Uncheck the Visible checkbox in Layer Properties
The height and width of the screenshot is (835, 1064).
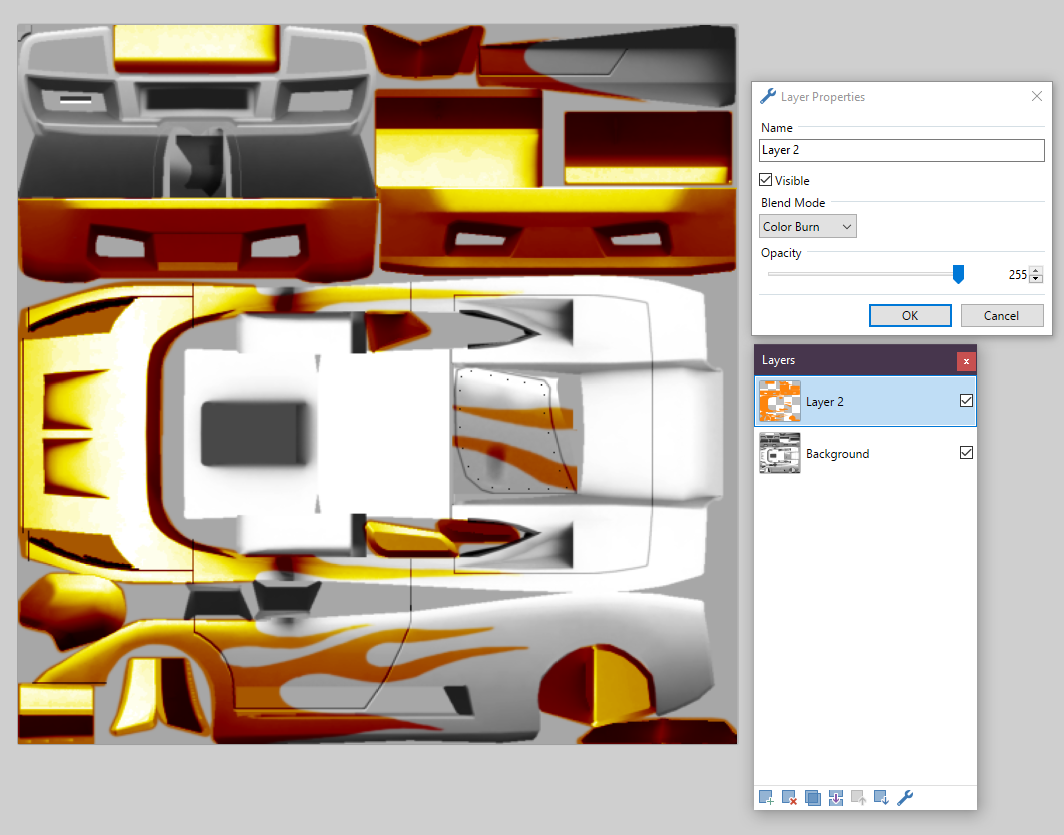point(766,180)
